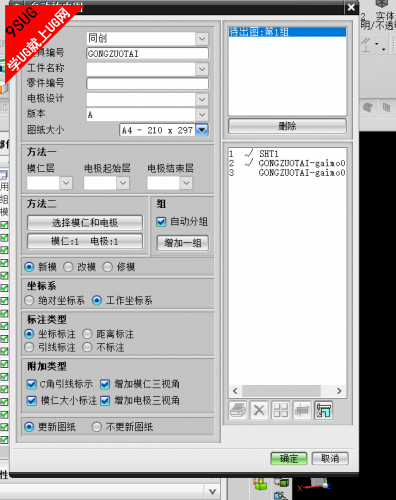Select the 改模 radio button
This screenshot has width=396, height=500.
(x=68, y=267)
